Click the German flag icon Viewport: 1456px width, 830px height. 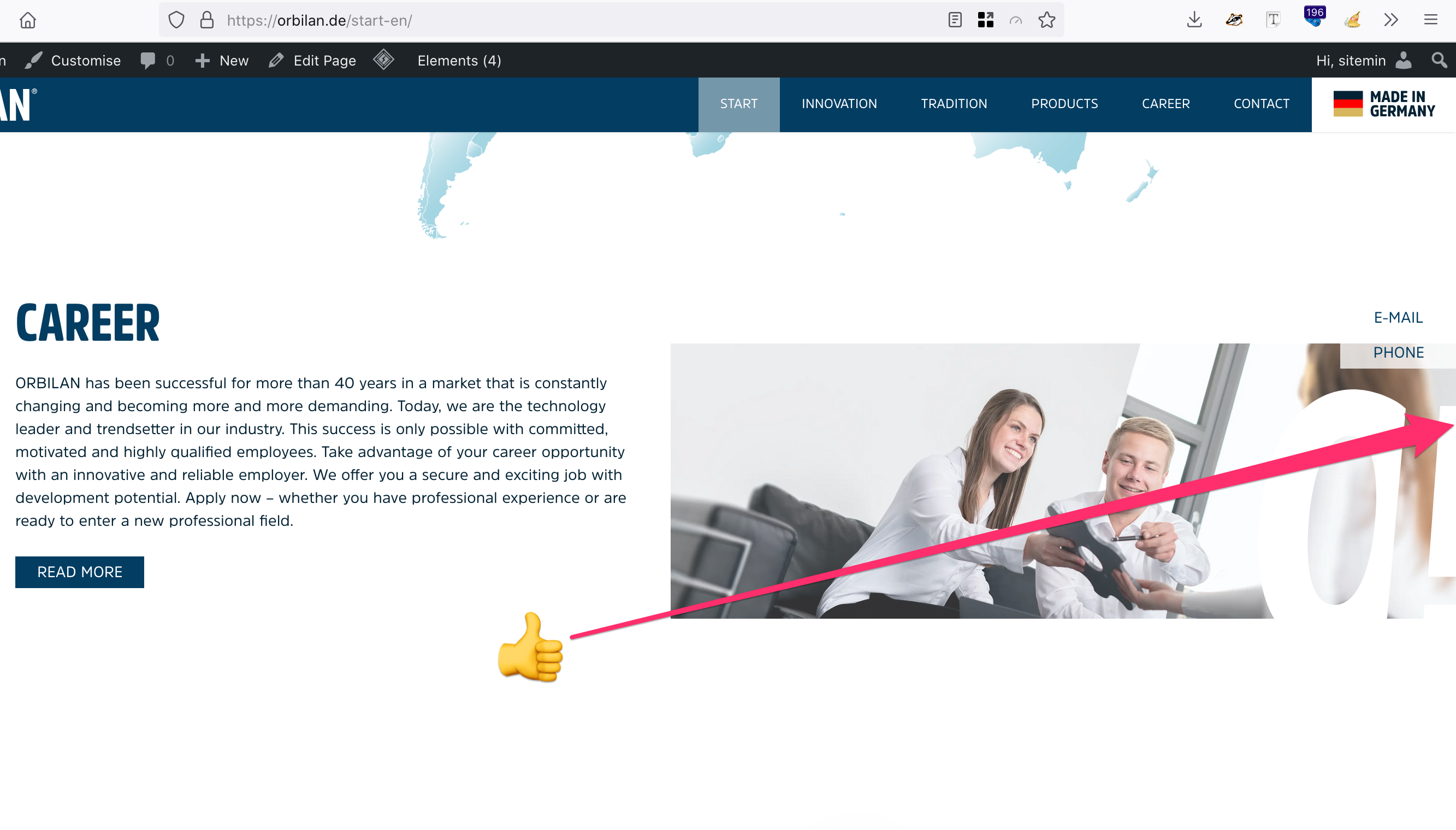1348,104
